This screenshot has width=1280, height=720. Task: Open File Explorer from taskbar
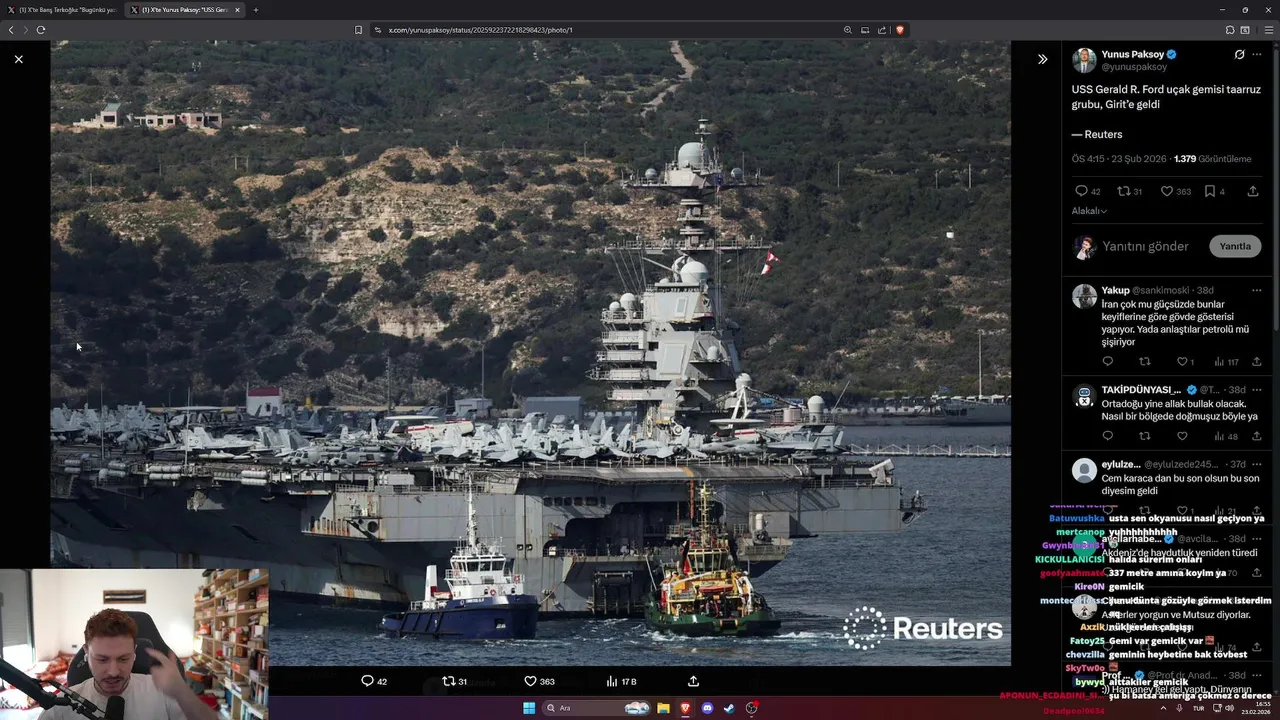click(x=663, y=708)
